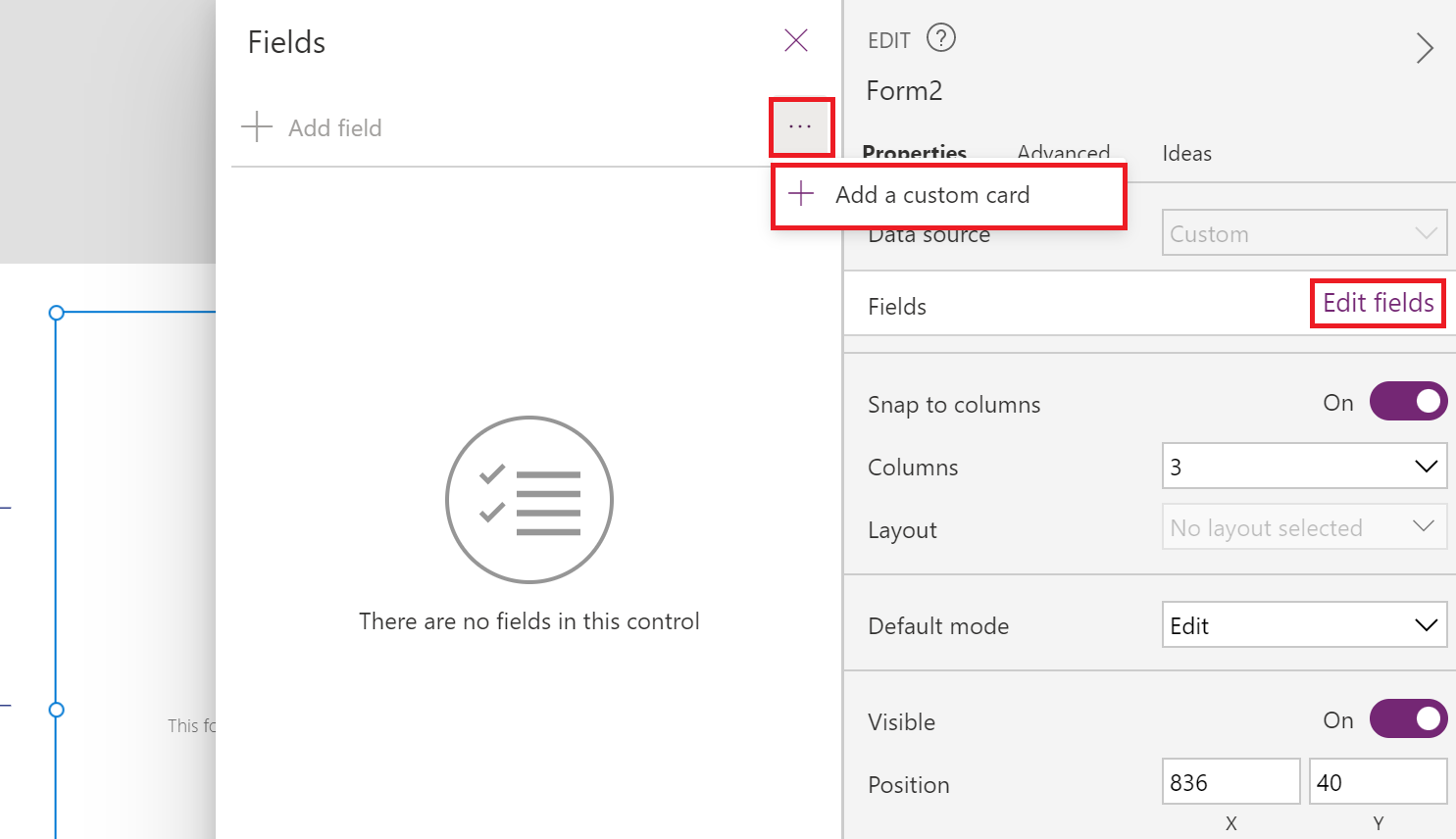Image resolution: width=1456 pixels, height=839 pixels.
Task: Collapse the properties pane with chevron arrow
Action: pos(1425,47)
